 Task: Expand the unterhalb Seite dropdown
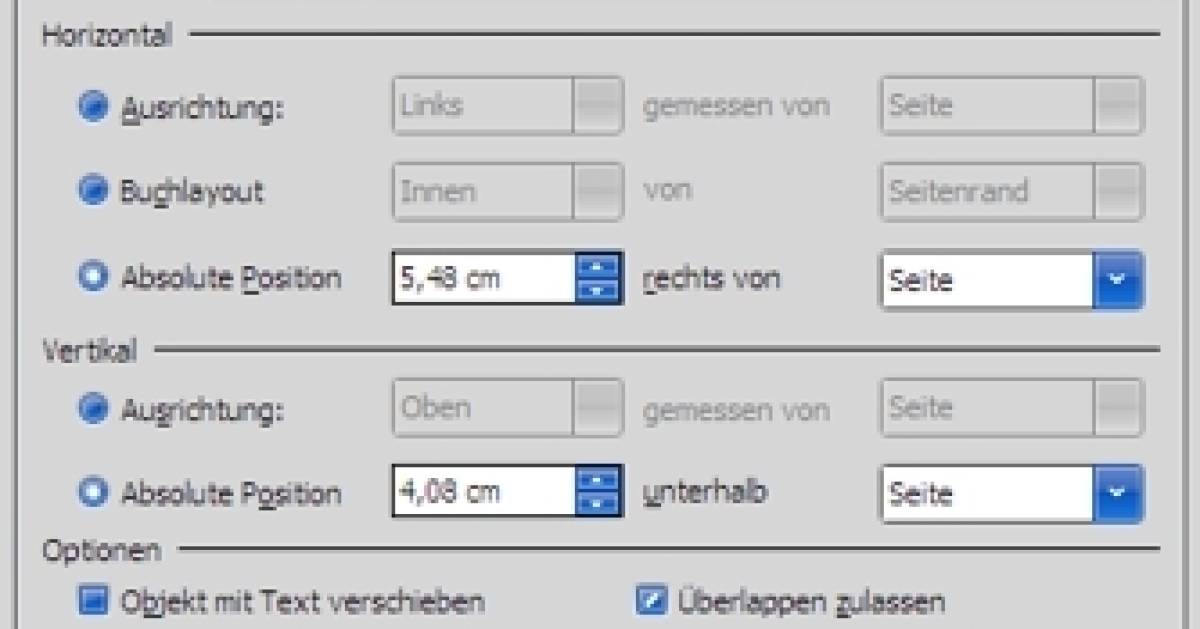click(x=1119, y=493)
